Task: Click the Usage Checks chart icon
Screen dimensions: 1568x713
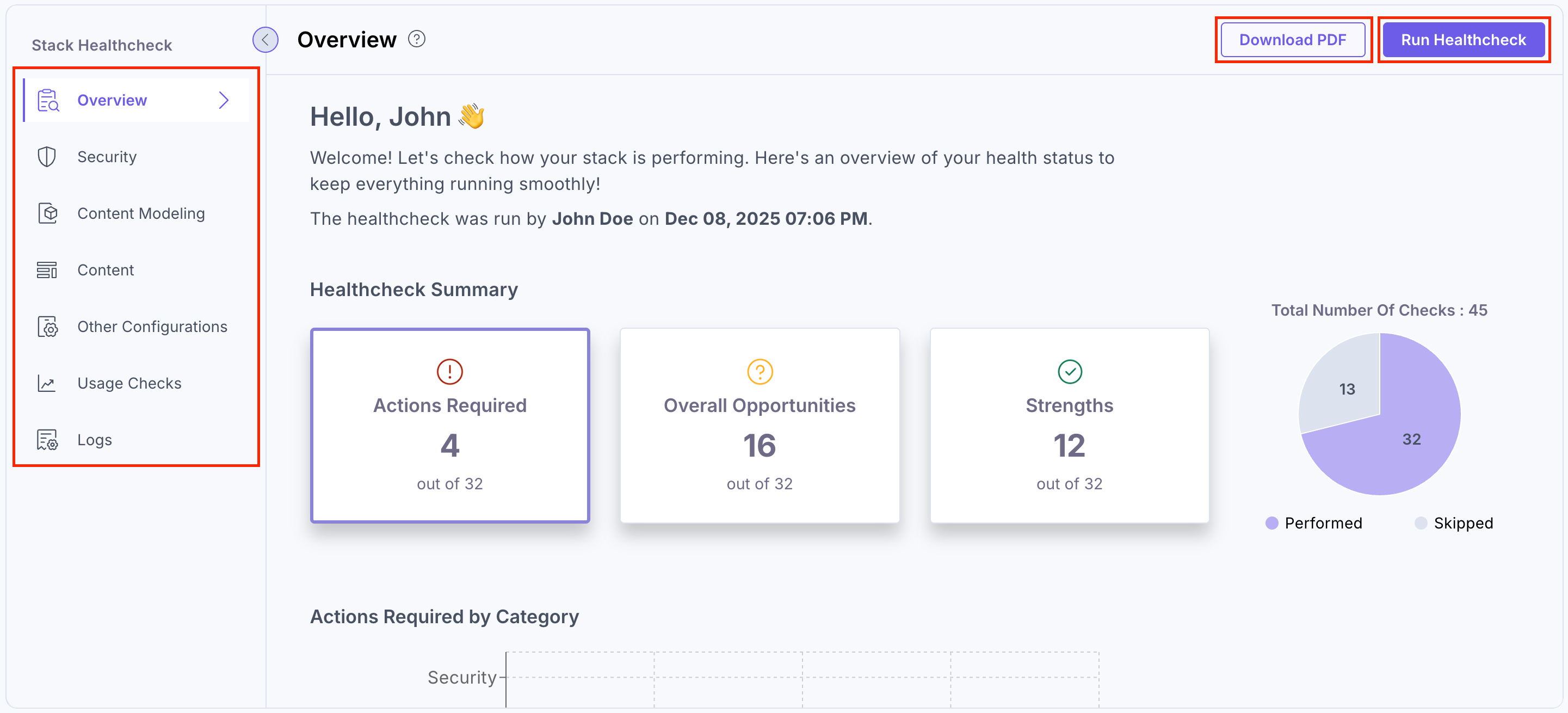Action: tap(47, 383)
